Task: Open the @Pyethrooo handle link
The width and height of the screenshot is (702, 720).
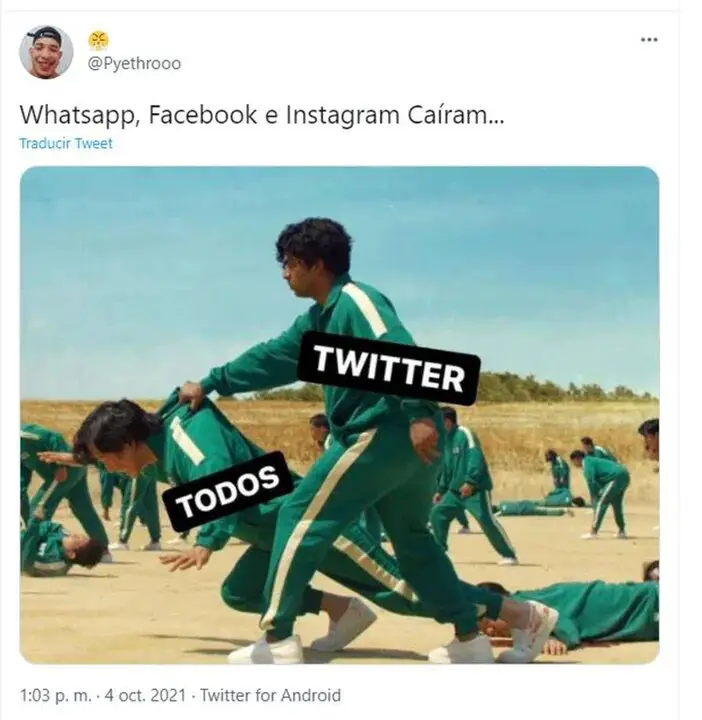Action: pyautogui.click(x=135, y=63)
